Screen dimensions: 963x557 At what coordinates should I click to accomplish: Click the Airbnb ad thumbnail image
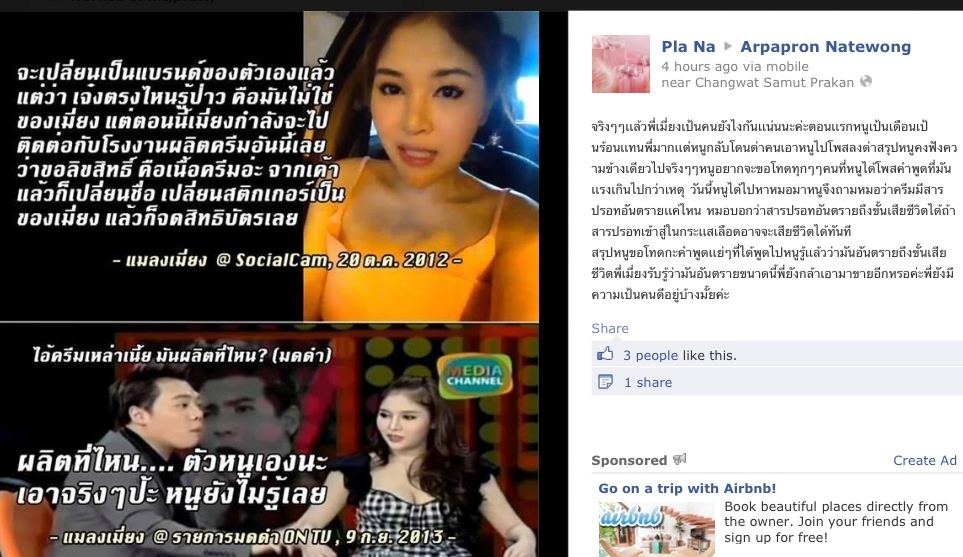(x=657, y=529)
